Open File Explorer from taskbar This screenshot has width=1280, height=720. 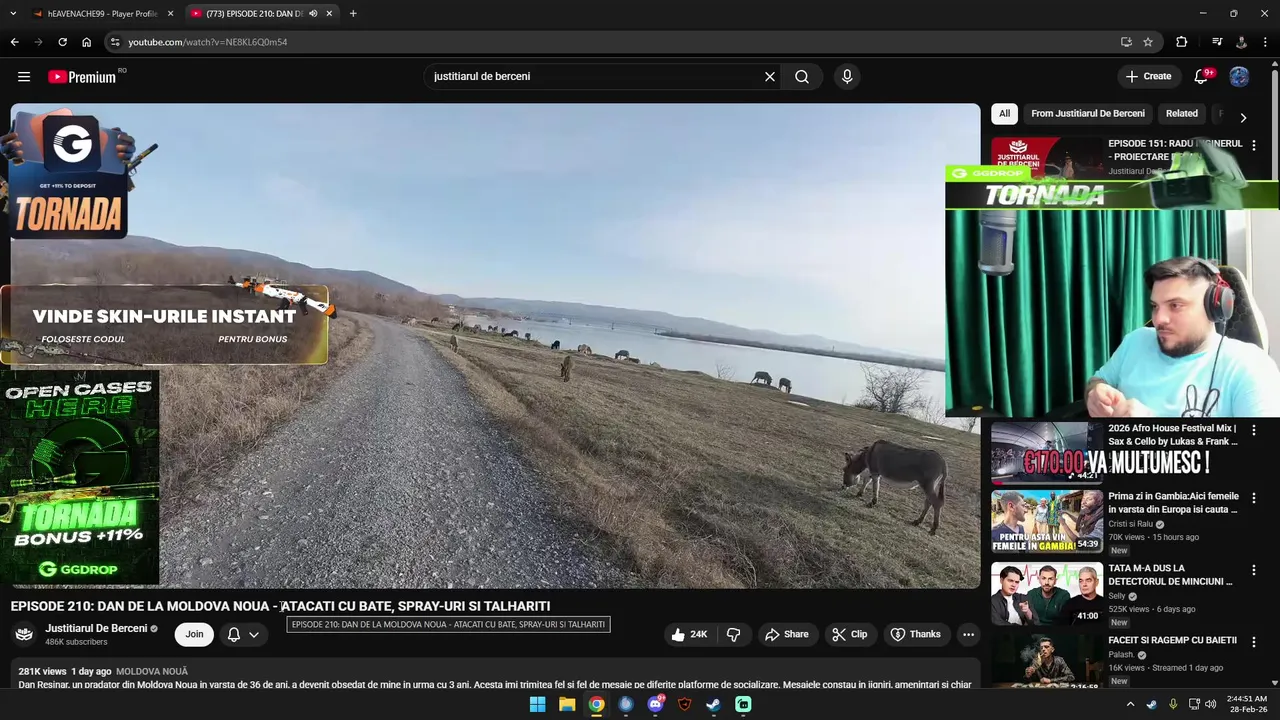tap(567, 704)
